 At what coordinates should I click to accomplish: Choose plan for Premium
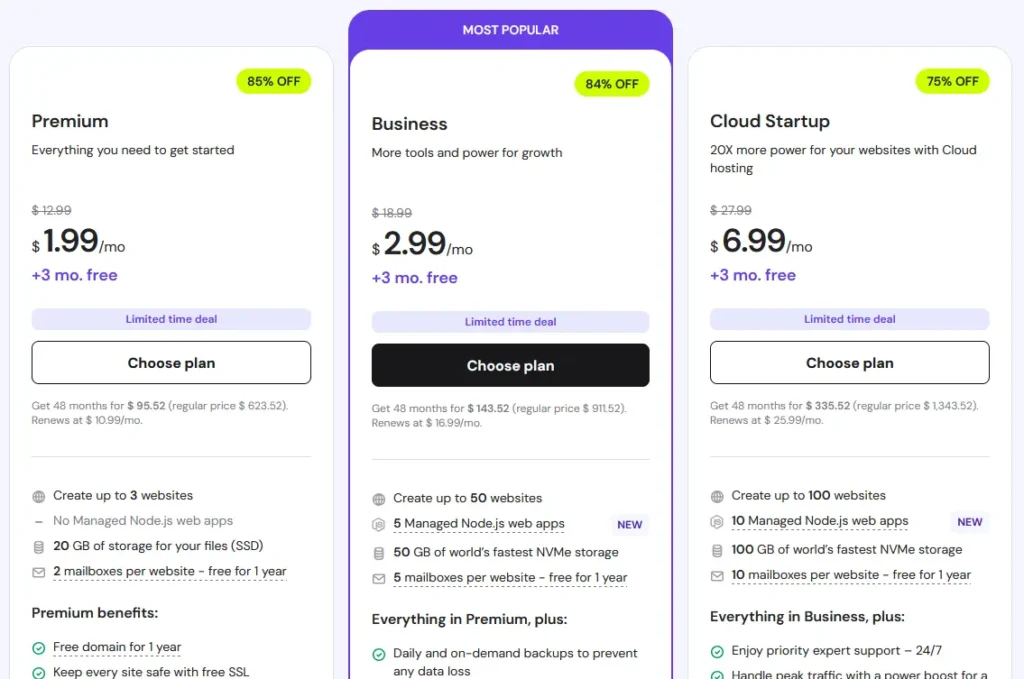point(170,362)
